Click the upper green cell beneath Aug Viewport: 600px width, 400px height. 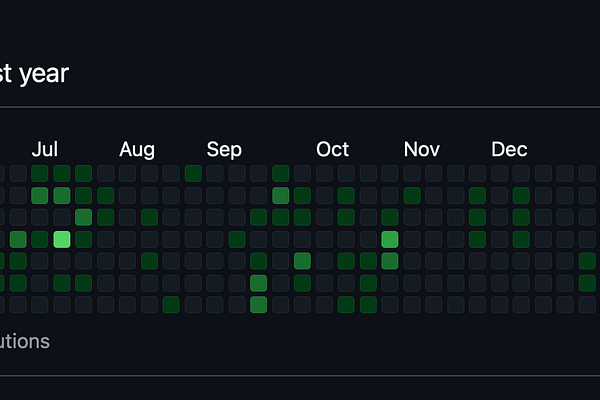tap(149, 217)
